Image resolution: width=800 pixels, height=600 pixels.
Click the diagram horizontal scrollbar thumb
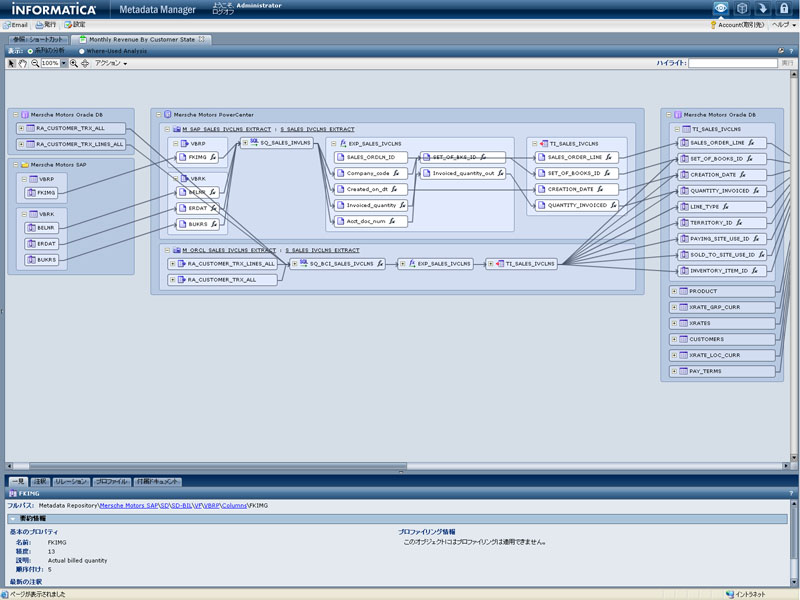click(x=218, y=466)
